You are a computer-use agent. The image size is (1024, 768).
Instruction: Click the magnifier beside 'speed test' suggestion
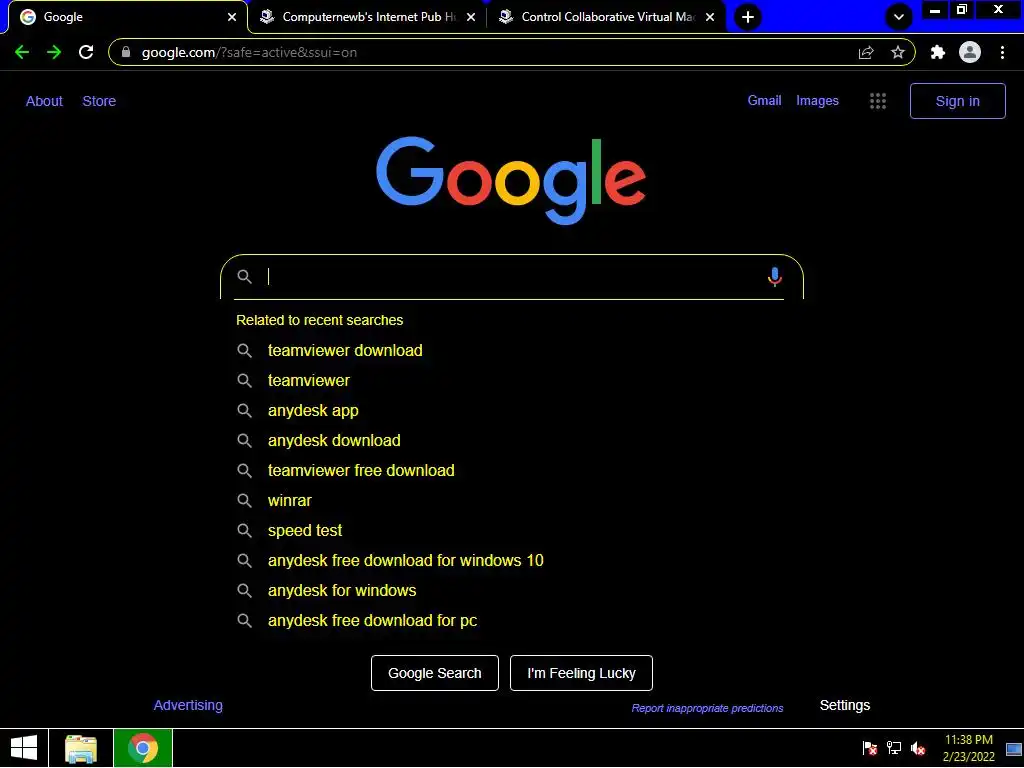(x=244, y=530)
